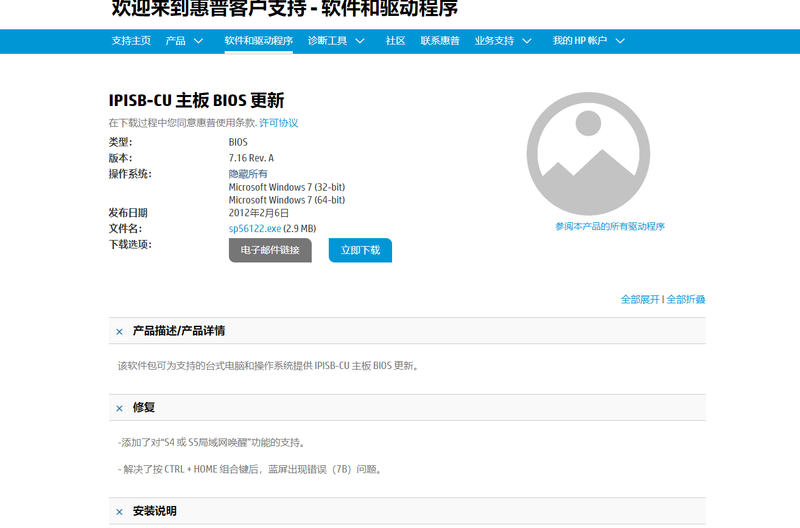Download file sp56122.exe link
The width and height of the screenshot is (800, 528).
[255, 229]
